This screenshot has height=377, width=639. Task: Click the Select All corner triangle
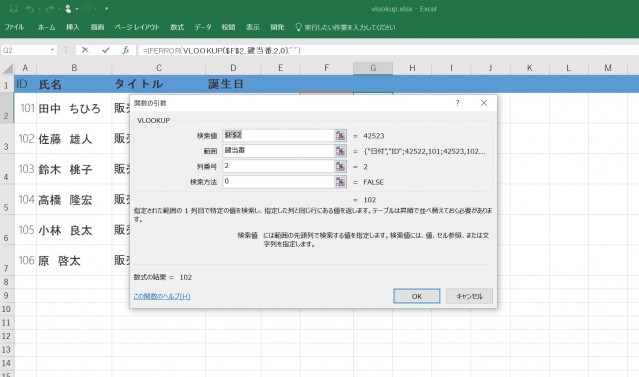7,68
